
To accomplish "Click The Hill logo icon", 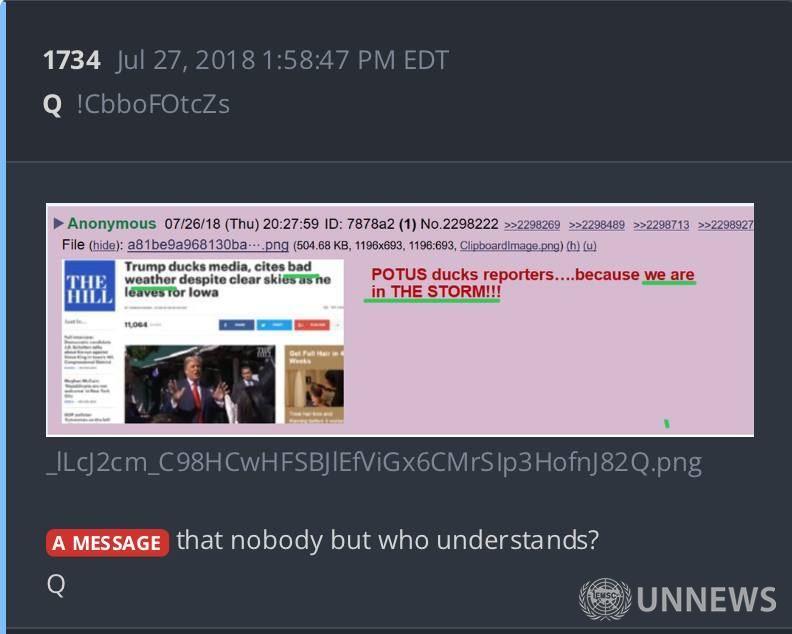I will (x=89, y=286).
